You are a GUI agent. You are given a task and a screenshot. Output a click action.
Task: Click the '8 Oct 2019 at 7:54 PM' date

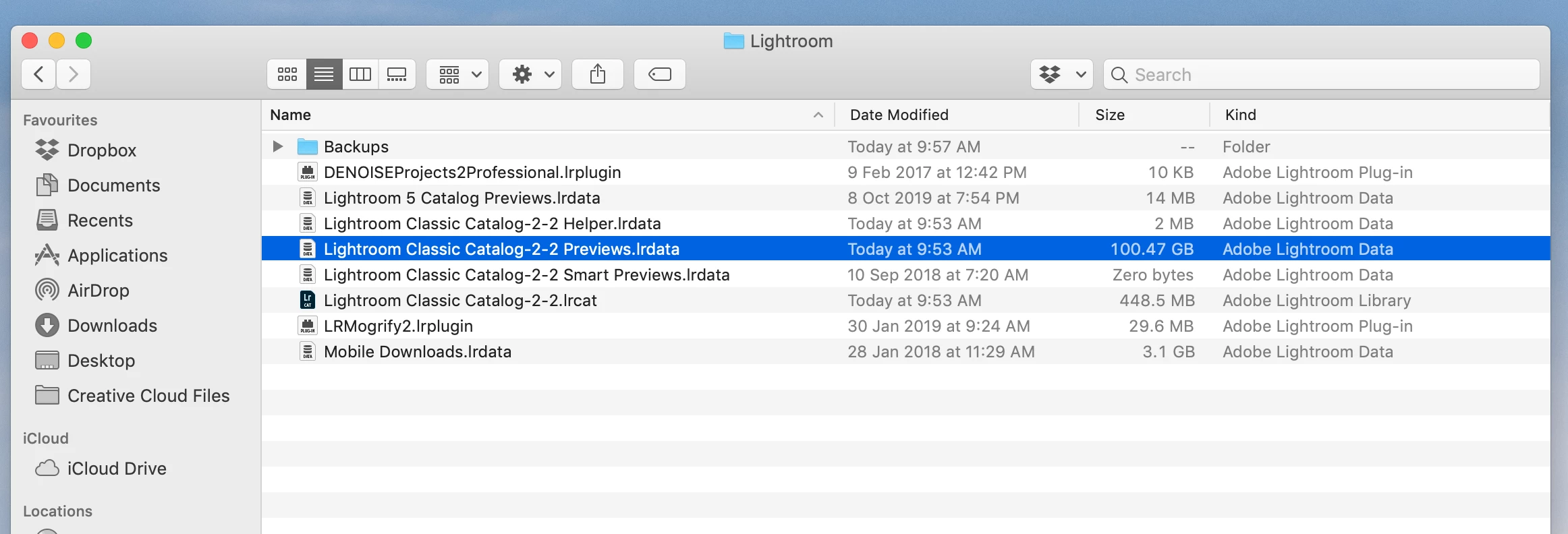(x=934, y=198)
